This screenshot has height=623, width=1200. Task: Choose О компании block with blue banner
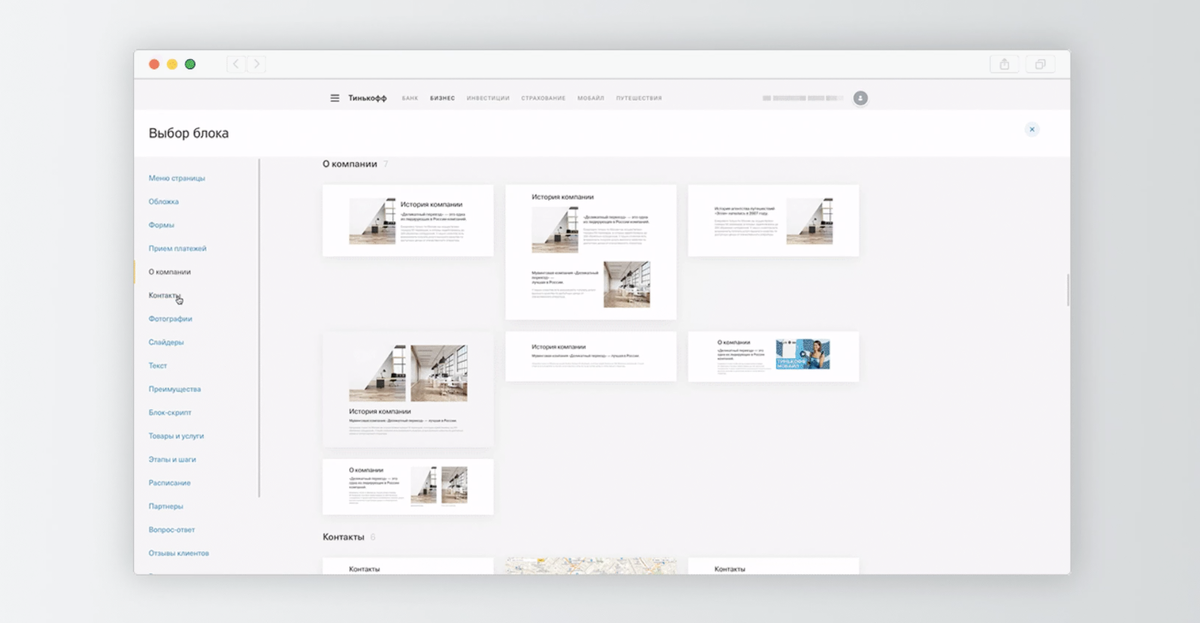773,356
